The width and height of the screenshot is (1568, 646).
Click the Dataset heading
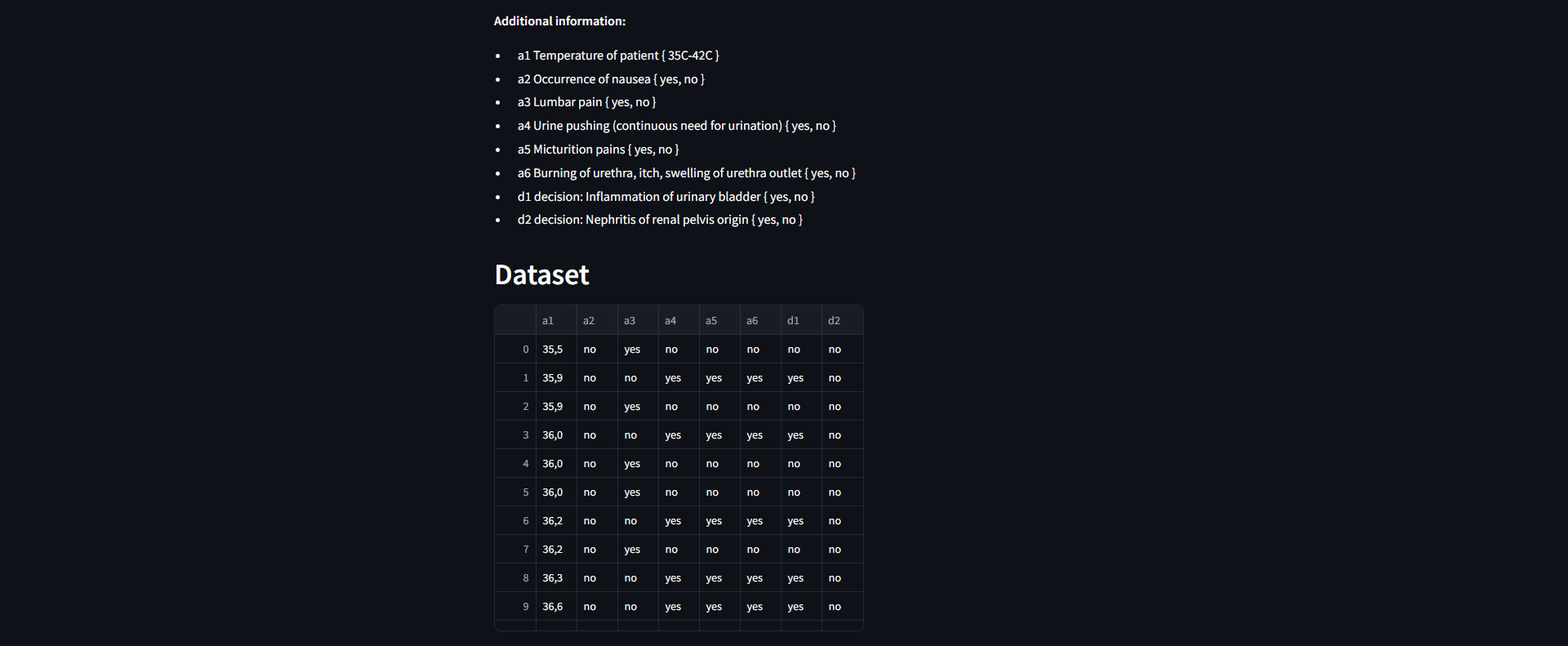[x=541, y=275]
